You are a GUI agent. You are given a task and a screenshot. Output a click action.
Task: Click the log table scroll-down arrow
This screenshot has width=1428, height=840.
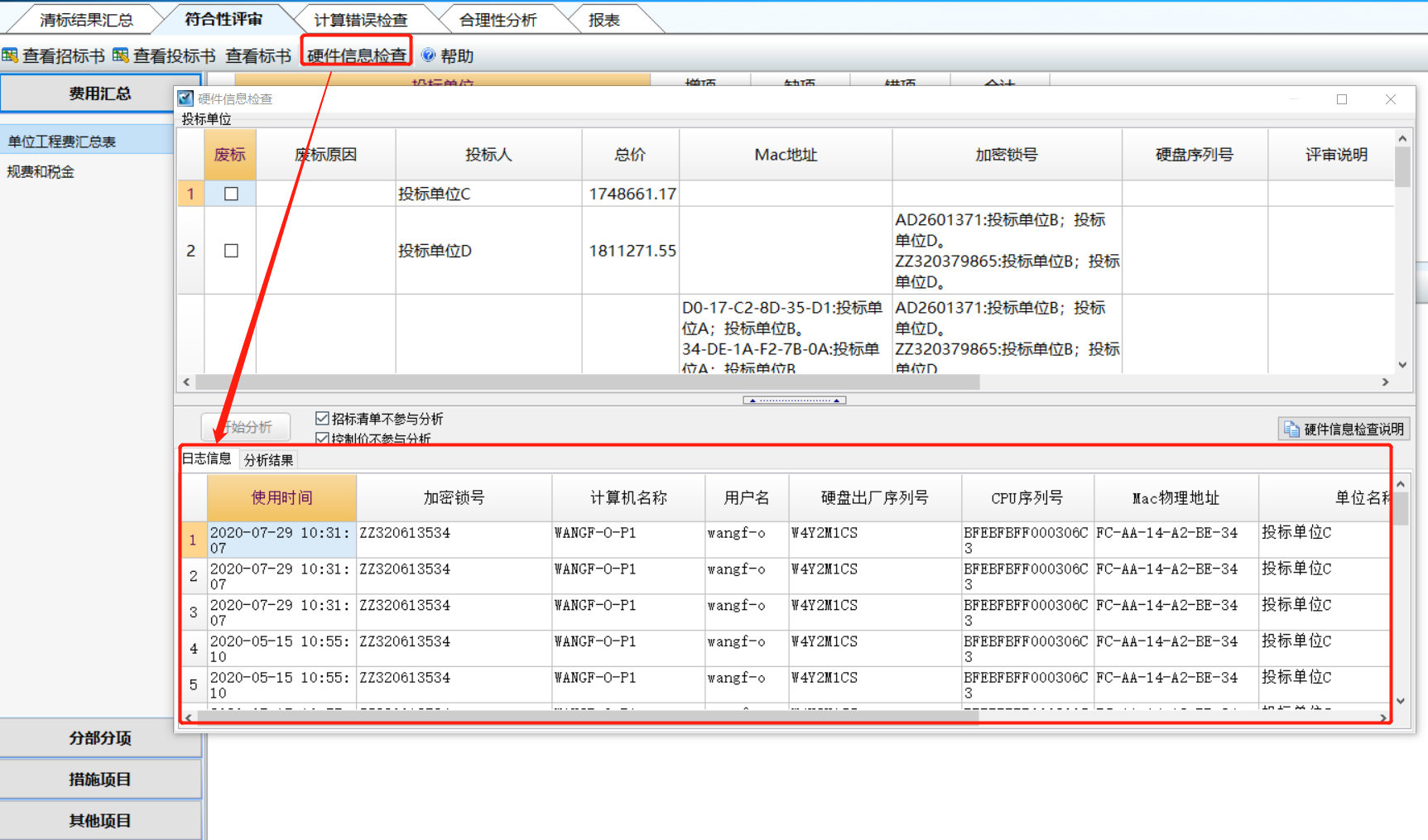tap(1401, 700)
